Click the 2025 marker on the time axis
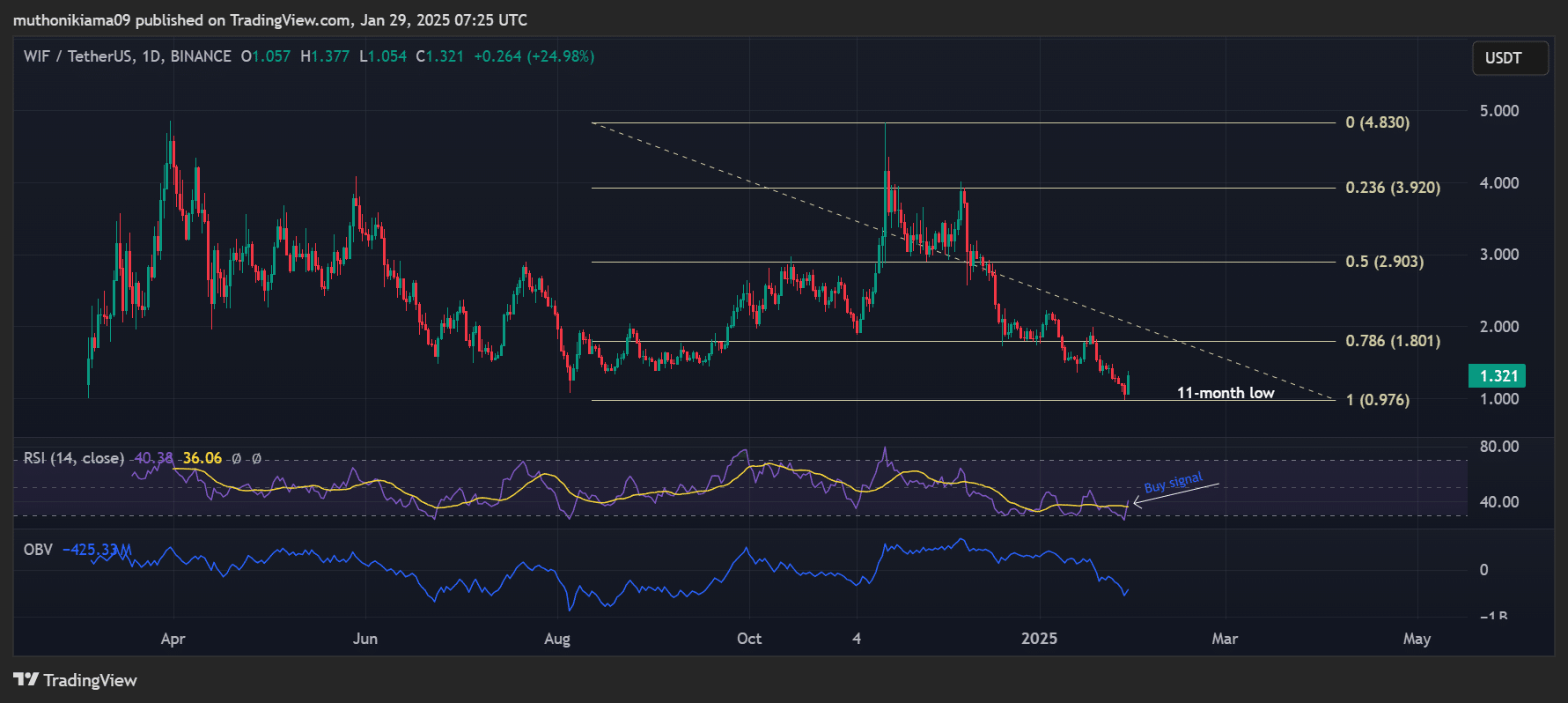This screenshot has height=703, width=1568. point(1039,639)
